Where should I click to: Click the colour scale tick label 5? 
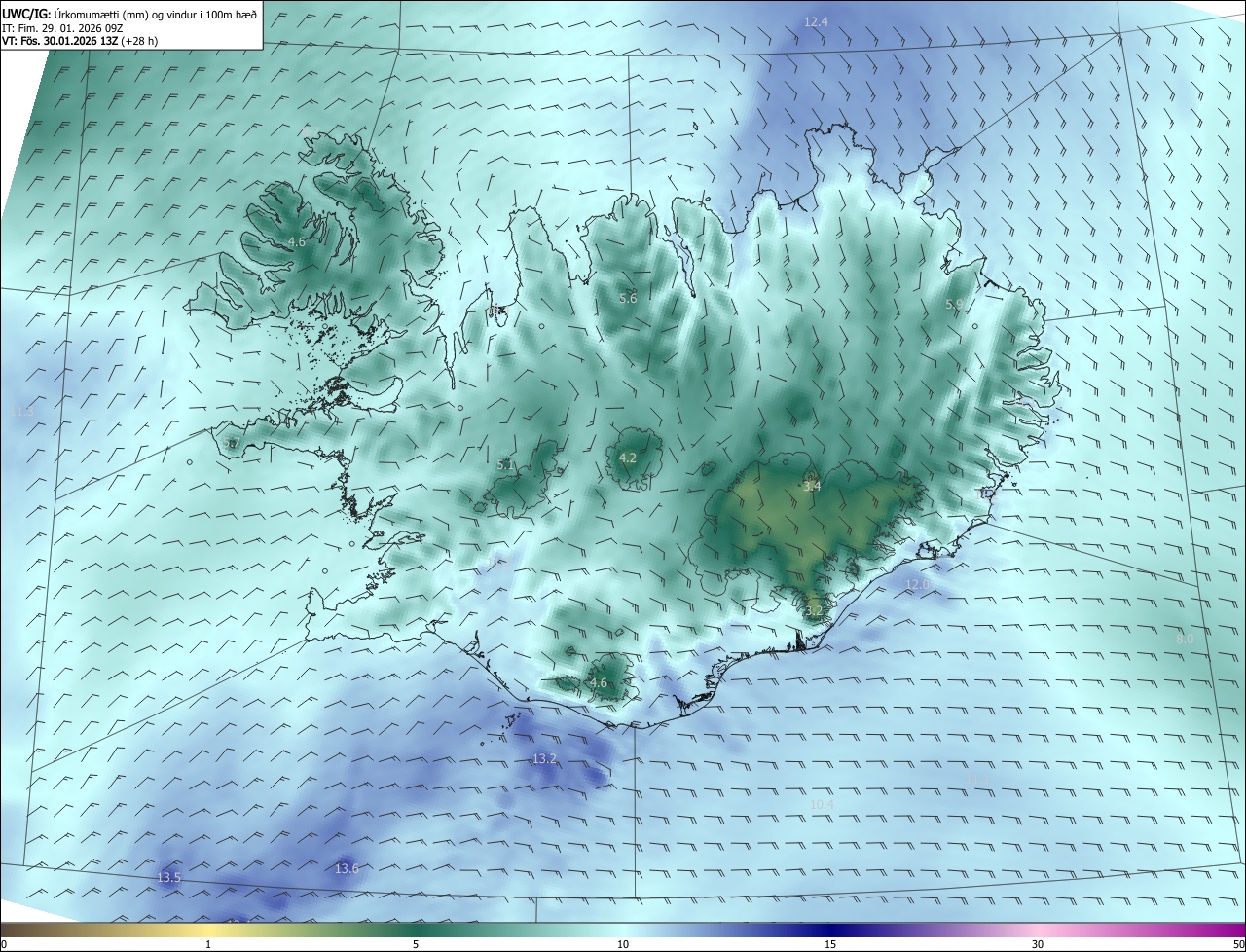click(416, 945)
